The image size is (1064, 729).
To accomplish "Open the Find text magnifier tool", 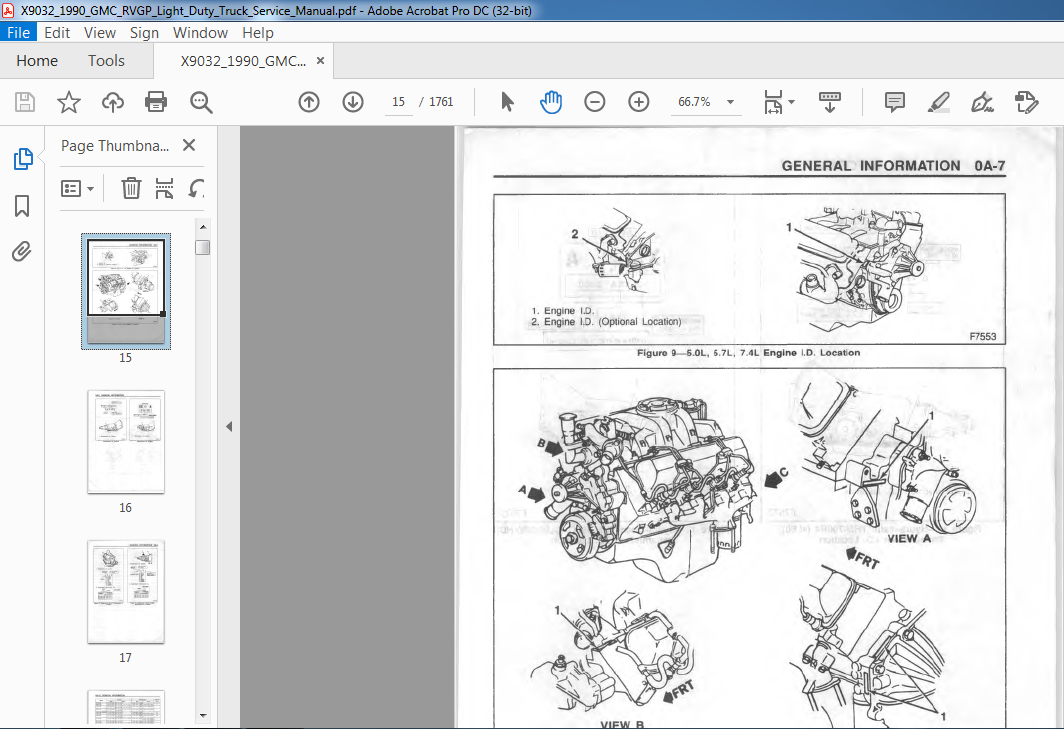I will 201,102.
